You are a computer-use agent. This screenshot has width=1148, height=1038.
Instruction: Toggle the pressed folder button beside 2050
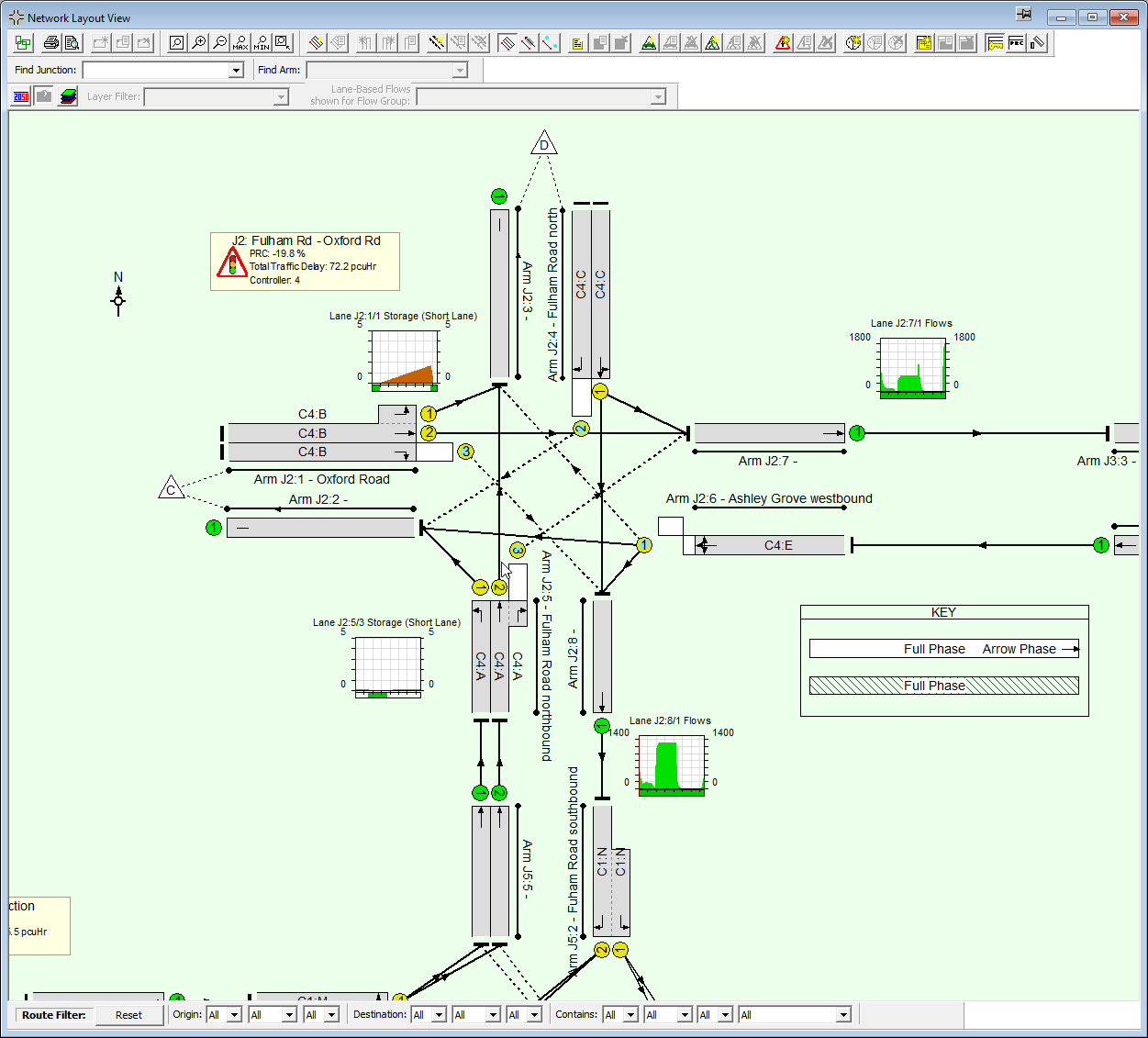pyautogui.click(x=44, y=95)
